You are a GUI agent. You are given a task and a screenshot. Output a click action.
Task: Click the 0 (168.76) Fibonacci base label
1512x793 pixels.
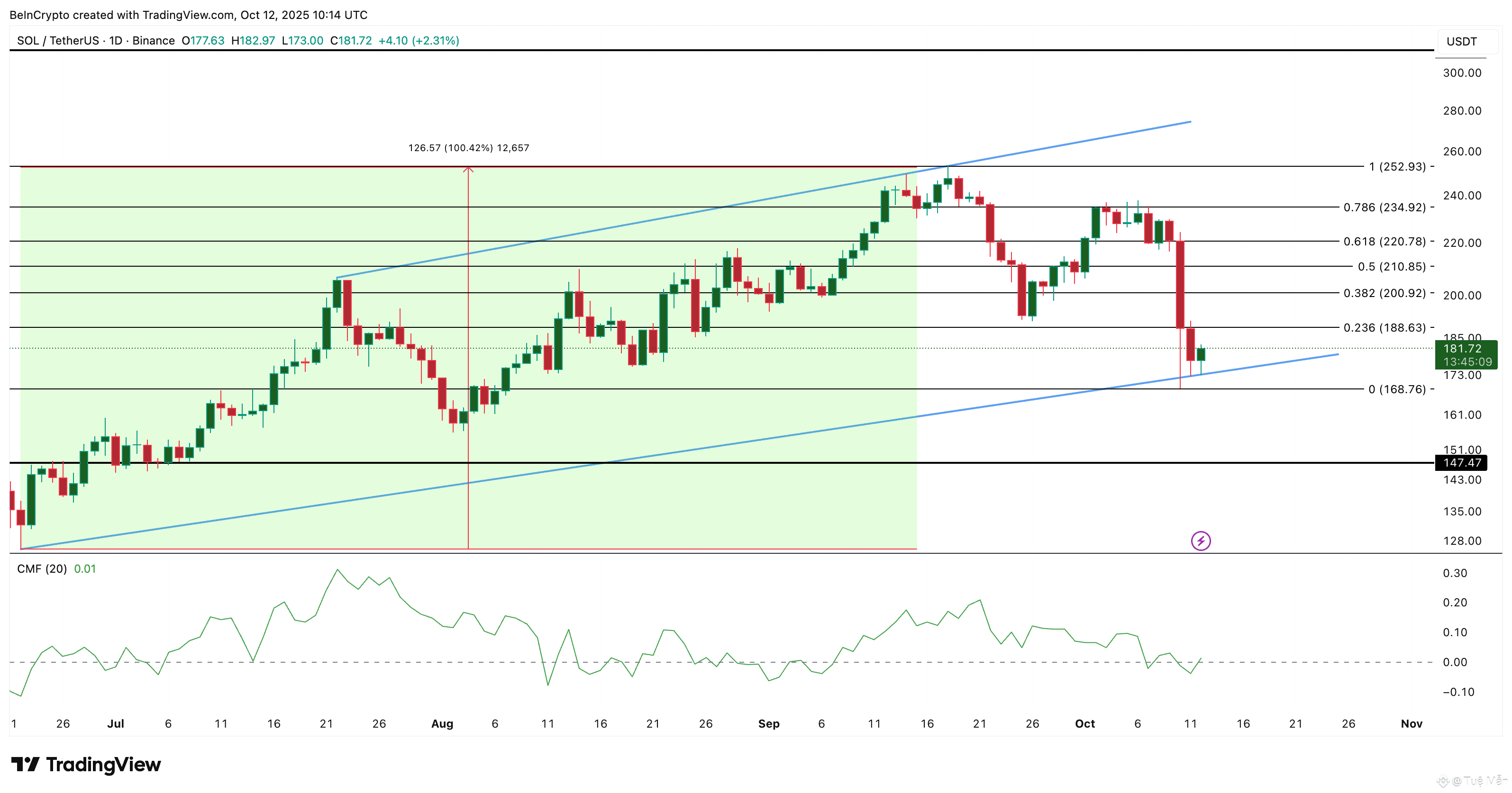1397,389
